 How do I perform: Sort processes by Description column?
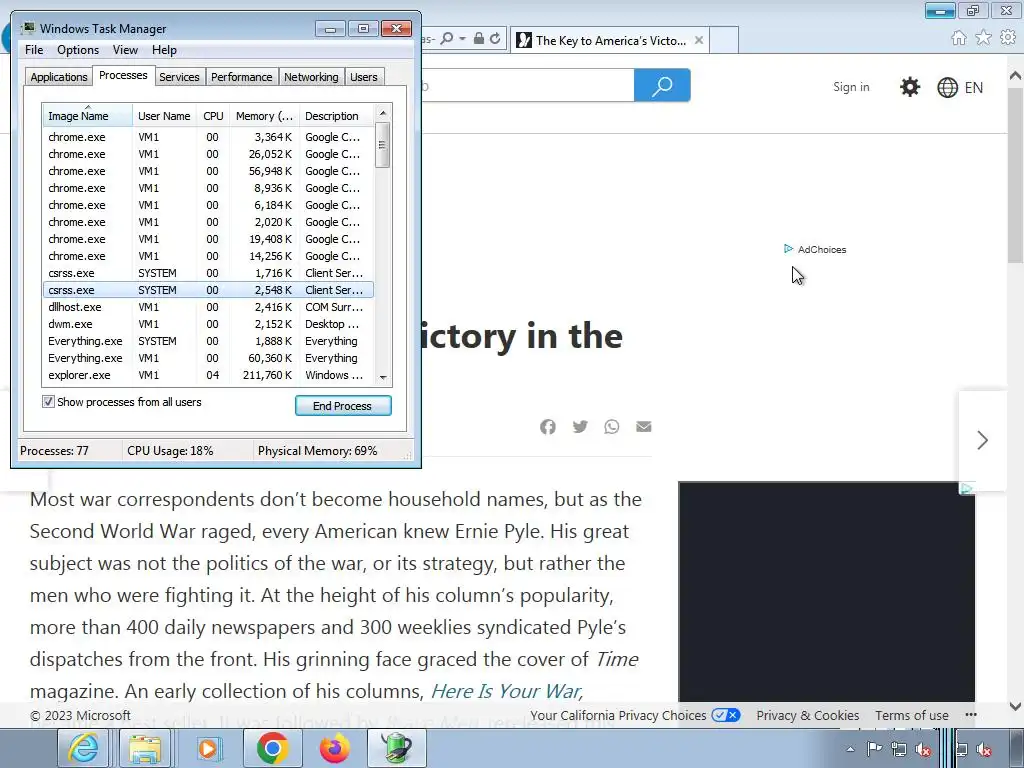[337, 116]
